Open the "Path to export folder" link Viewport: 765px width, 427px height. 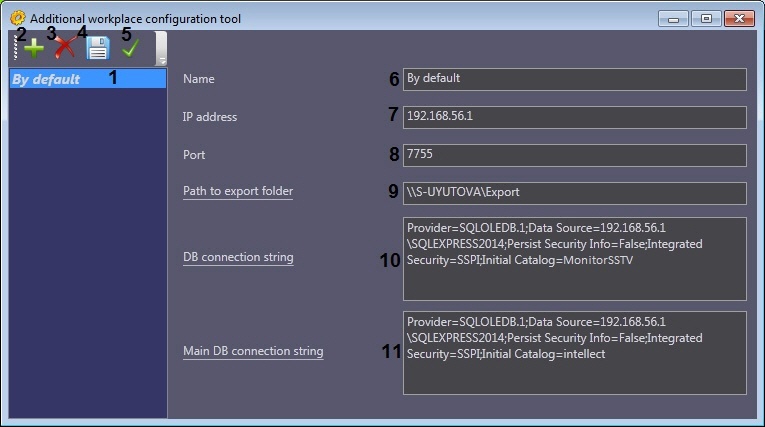tap(238, 191)
